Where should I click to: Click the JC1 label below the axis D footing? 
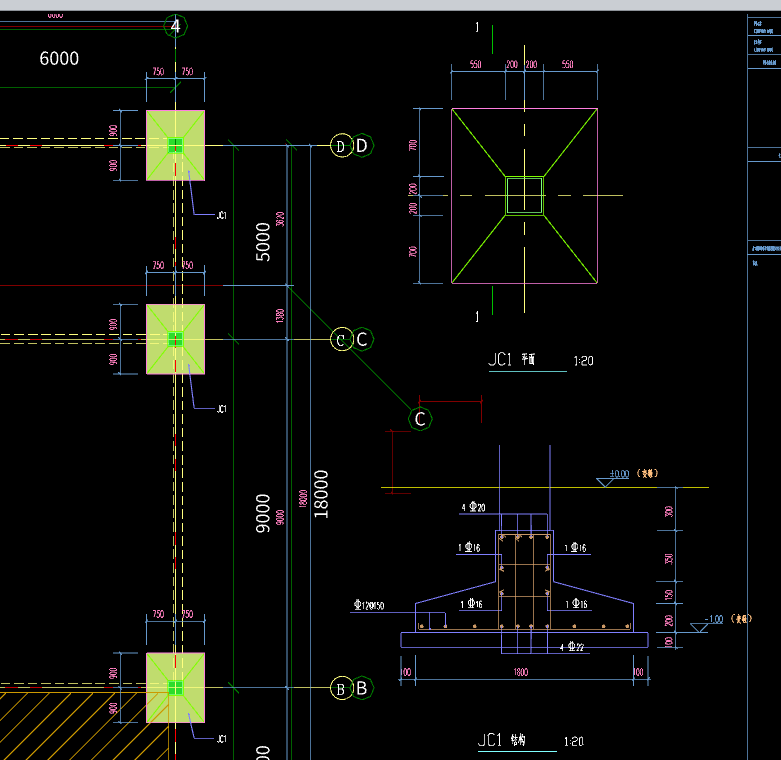pyautogui.click(x=222, y=215)
